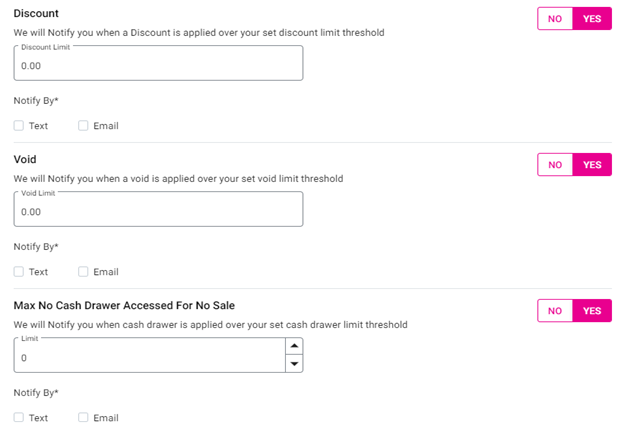This screenshot has width=617, height=427.
Task: Click Max No Cash Drawer Accessed heading
Action: coord(124,305)
